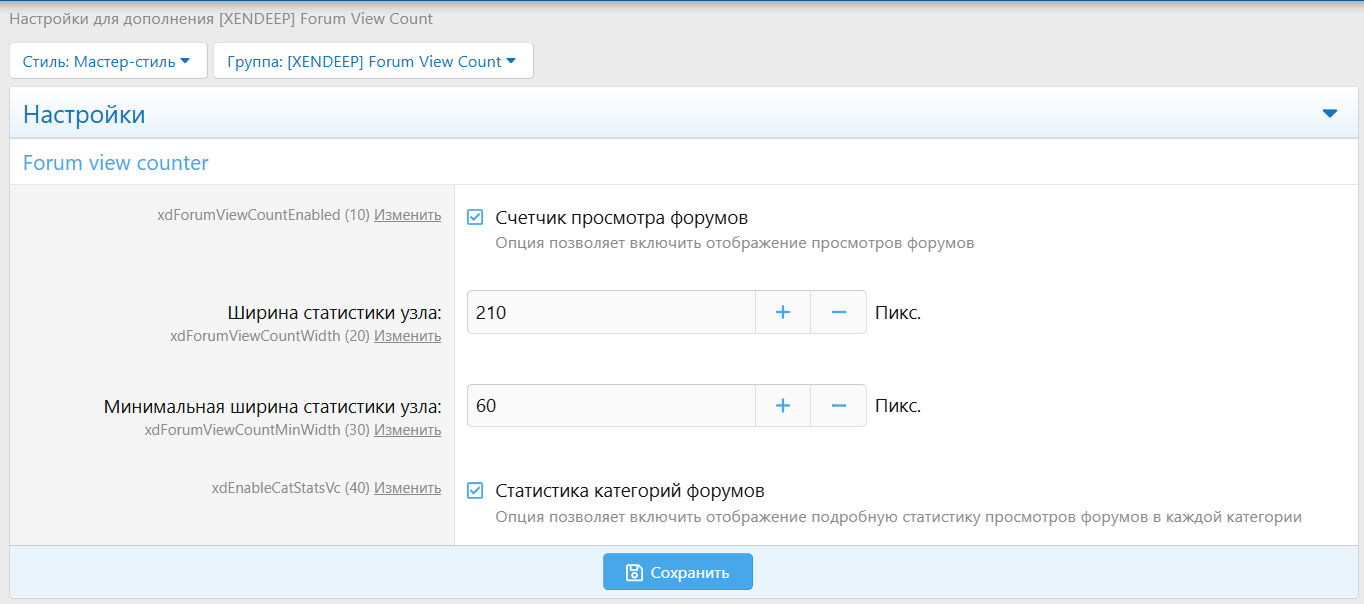Toggle the Счетчик просмотра форумов checkbox
The height and width of the screenshot is (604, 1364).
tap(476, 218)
